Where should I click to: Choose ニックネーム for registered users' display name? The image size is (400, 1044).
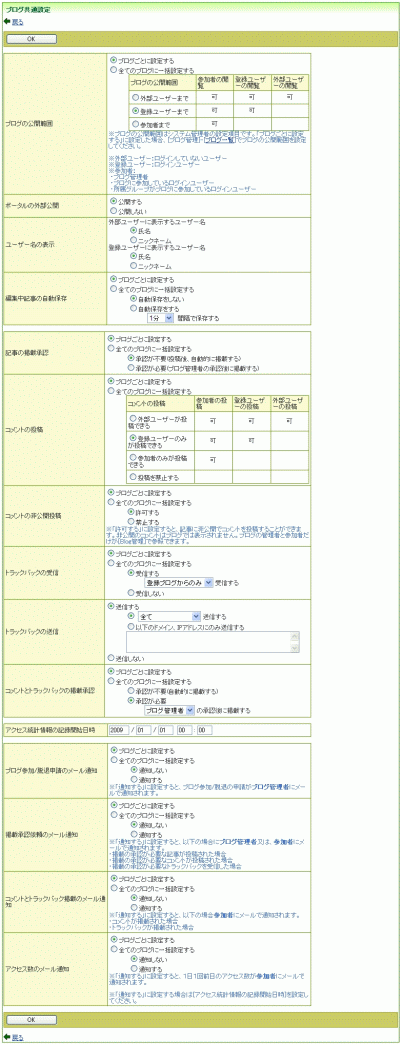point(134,265)
